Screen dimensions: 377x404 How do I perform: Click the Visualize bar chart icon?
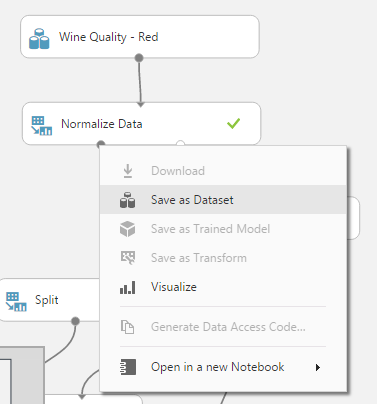click(x=128, y=287)
